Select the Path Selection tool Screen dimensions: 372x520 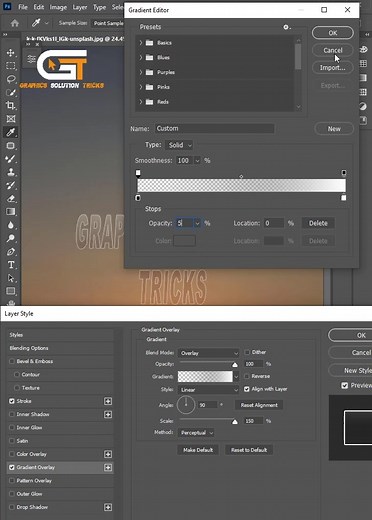pyautogui.click(x=11, y=278)
